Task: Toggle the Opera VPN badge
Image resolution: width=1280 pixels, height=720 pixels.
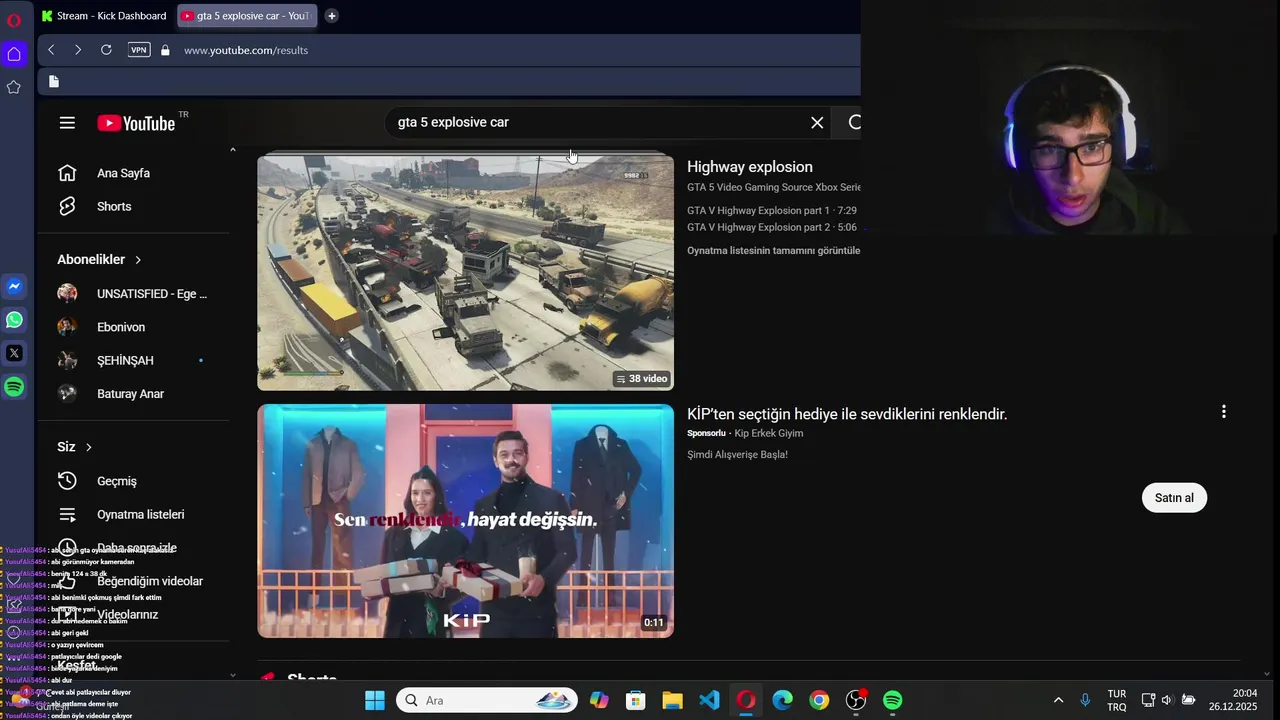Action: pyautogui.click(x=139, y=50)
